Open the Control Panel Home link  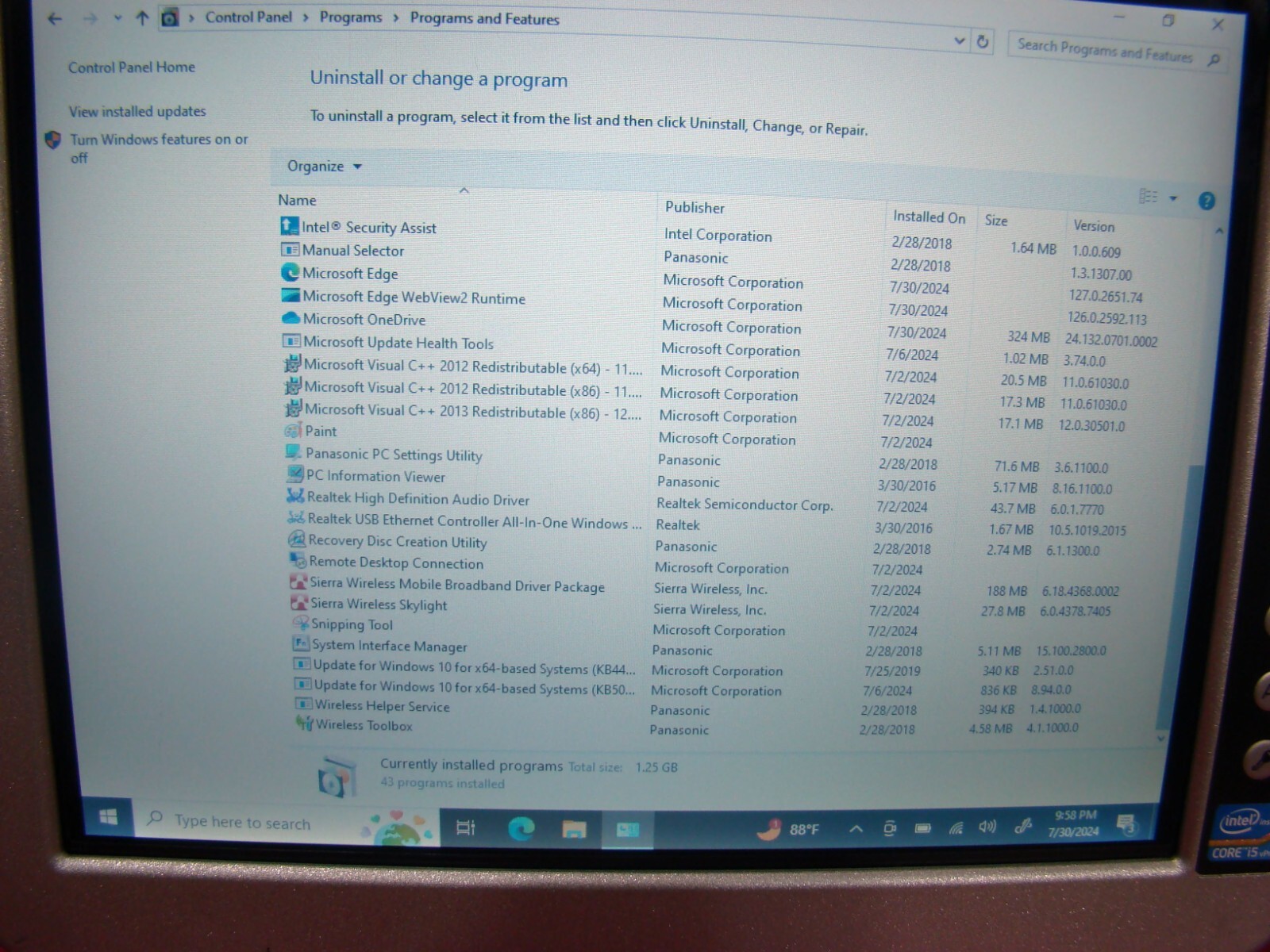(x=131, y=67)
